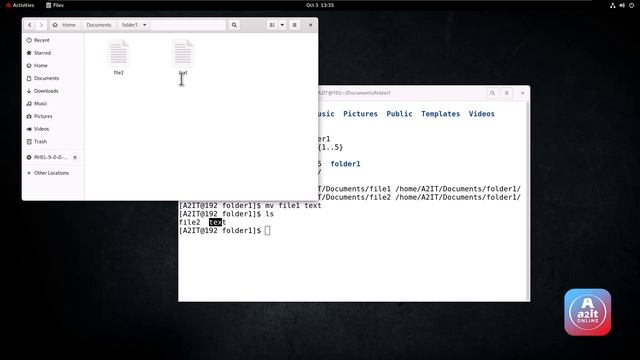This screenshot has width=640, height=360.
Task: Open Documents in sidebar
Action: click(53, 78)
